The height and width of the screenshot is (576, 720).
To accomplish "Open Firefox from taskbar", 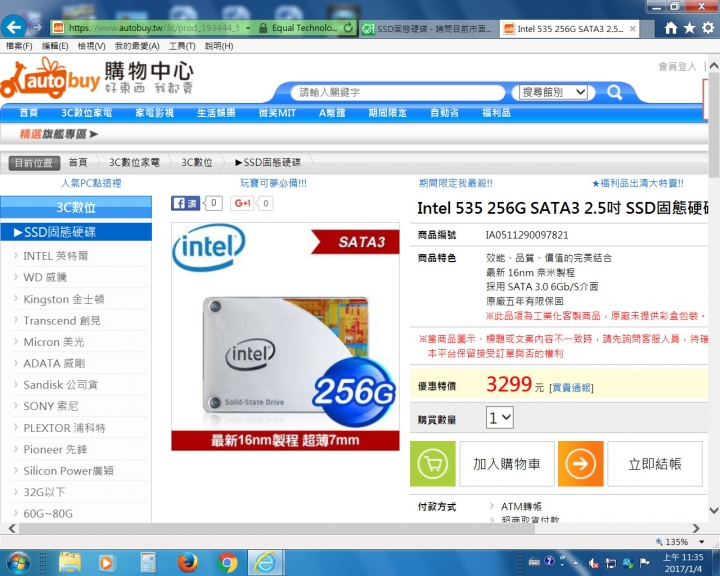I will pos(187,562).
